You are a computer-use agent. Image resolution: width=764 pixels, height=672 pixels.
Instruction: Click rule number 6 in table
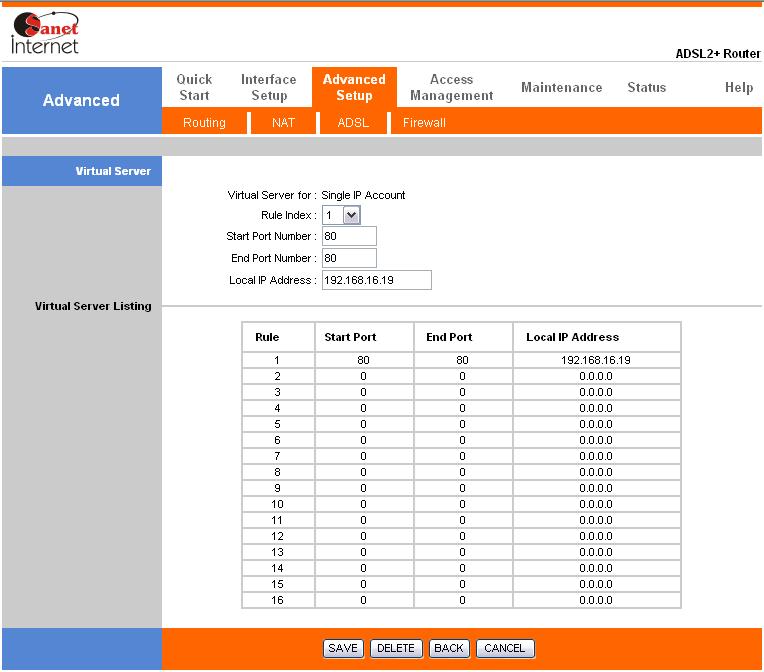(277, 440)
